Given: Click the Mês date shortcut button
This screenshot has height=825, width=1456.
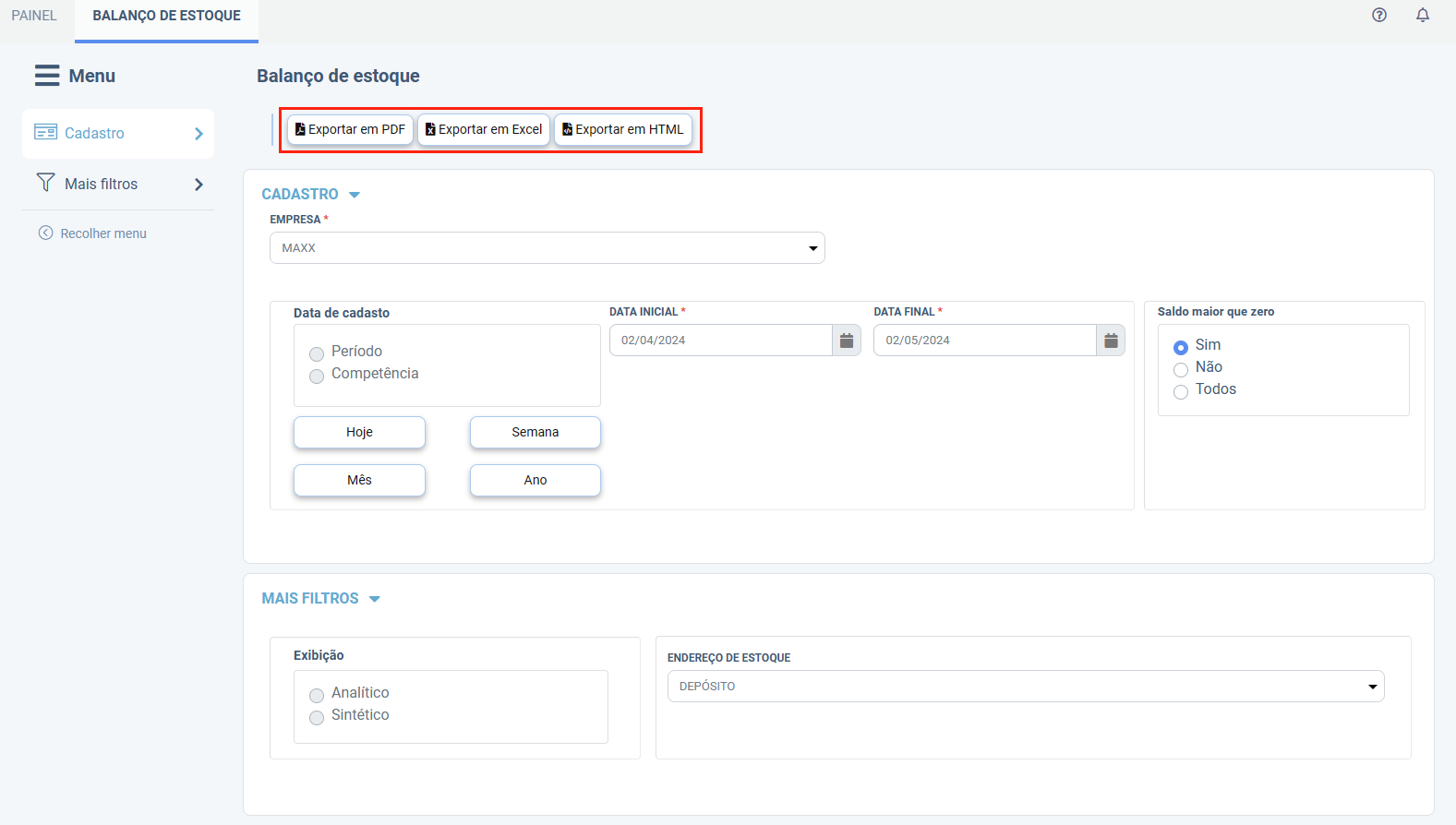Looking at the screenshot, I should (359, 480).
